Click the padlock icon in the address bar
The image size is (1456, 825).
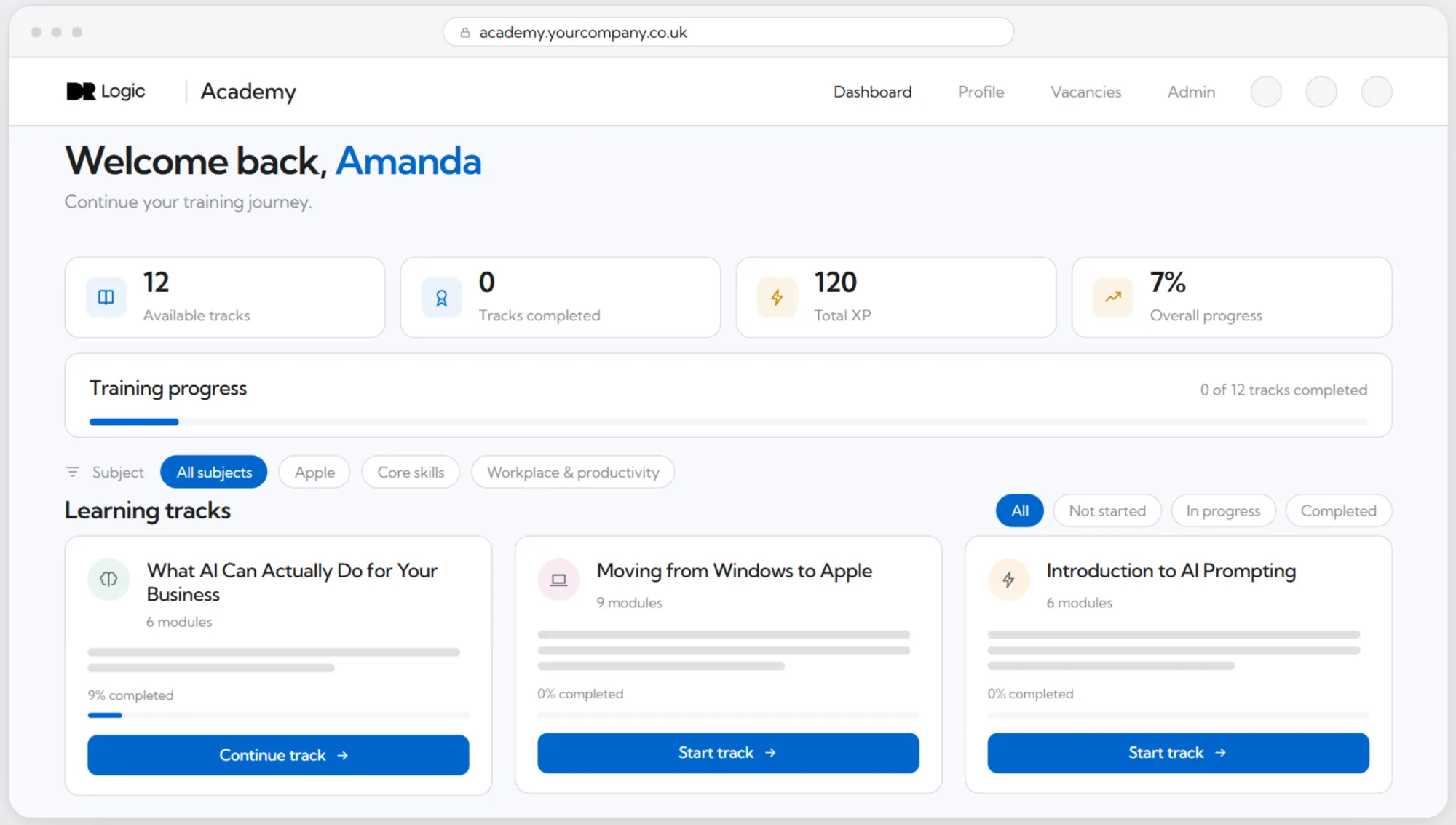point(465,33)
